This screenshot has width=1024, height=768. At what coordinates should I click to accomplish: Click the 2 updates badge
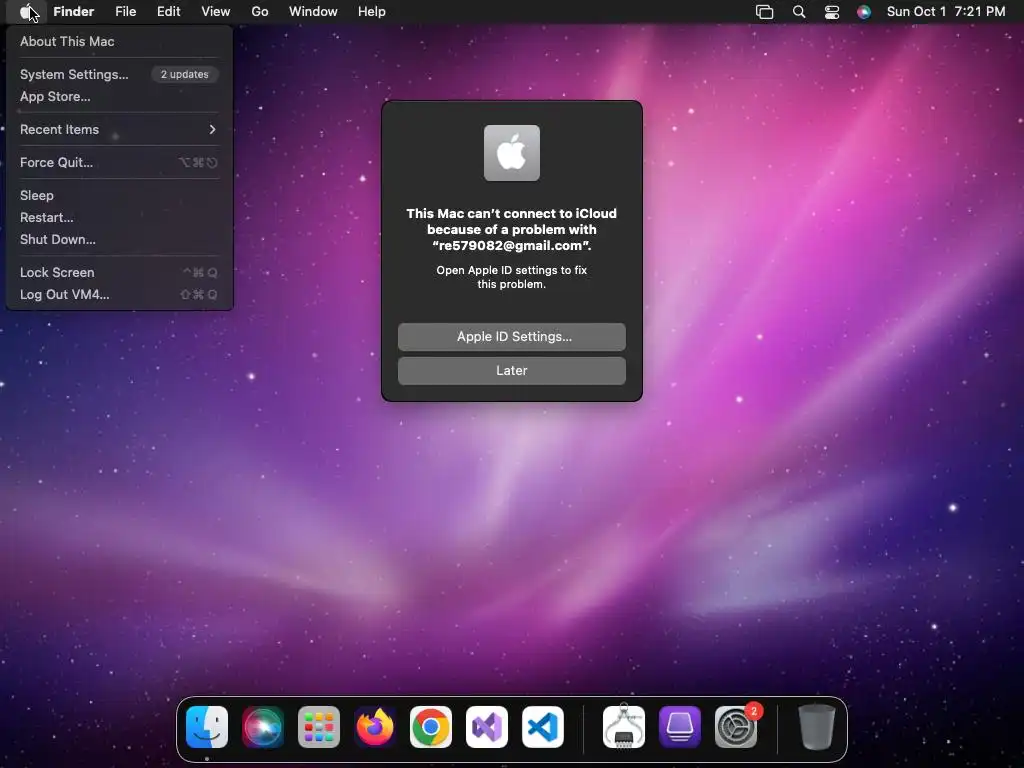[x=185, y=74]
